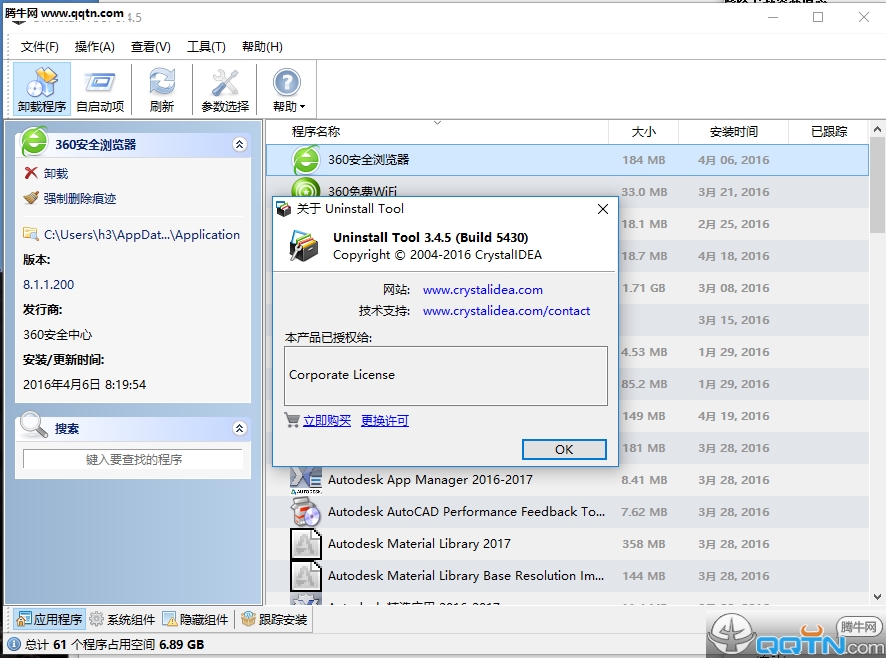Viewport: 886px width, 658px height.
Task: Minimize the Uninstall Tool window
Action: 773,17
